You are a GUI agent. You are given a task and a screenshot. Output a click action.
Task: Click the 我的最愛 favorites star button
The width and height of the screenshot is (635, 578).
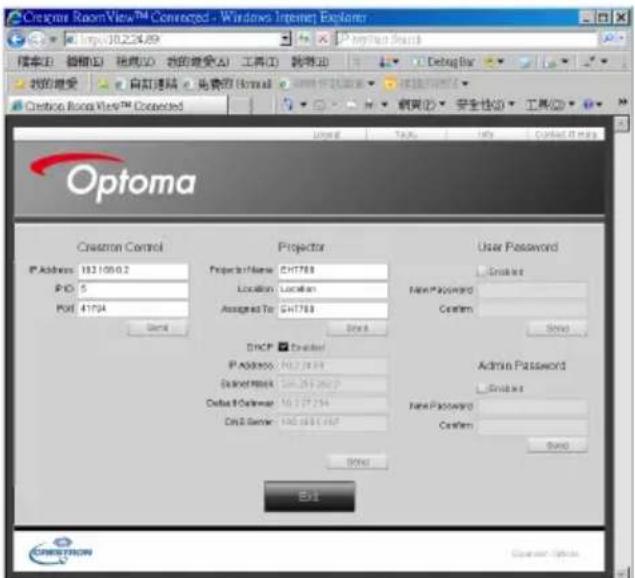pos(46,84)
